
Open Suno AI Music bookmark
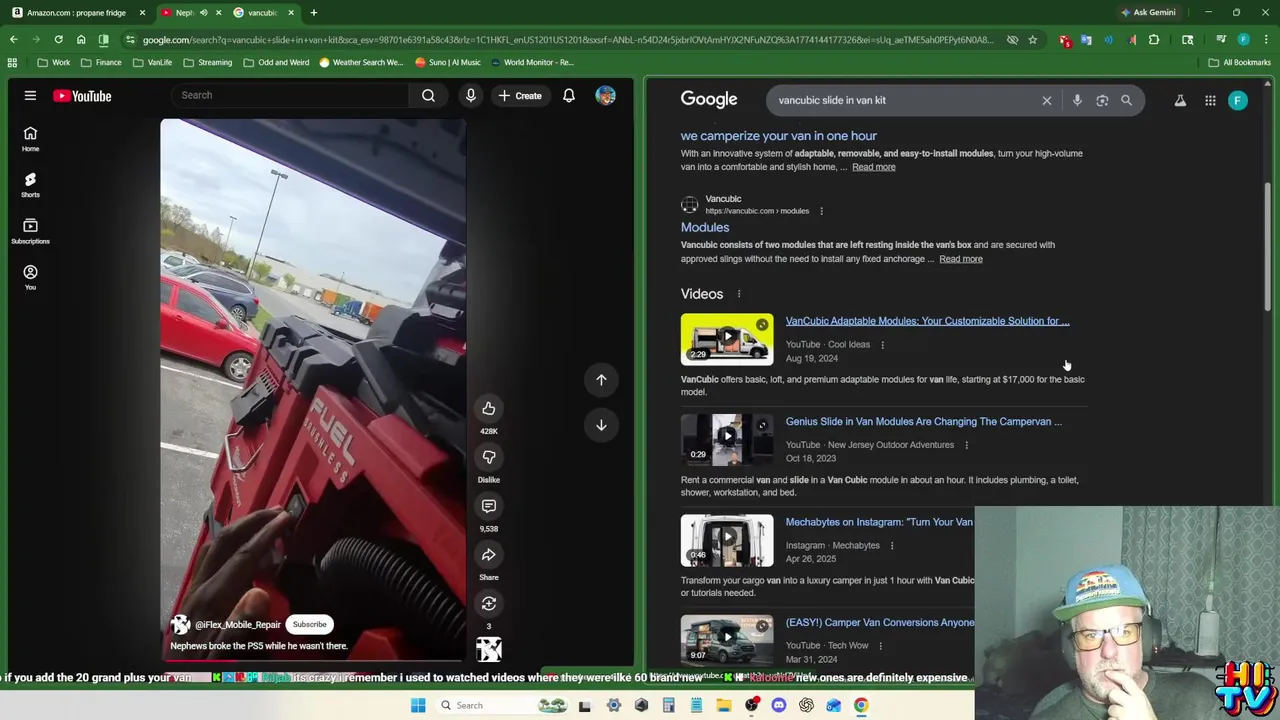[448, 62]
